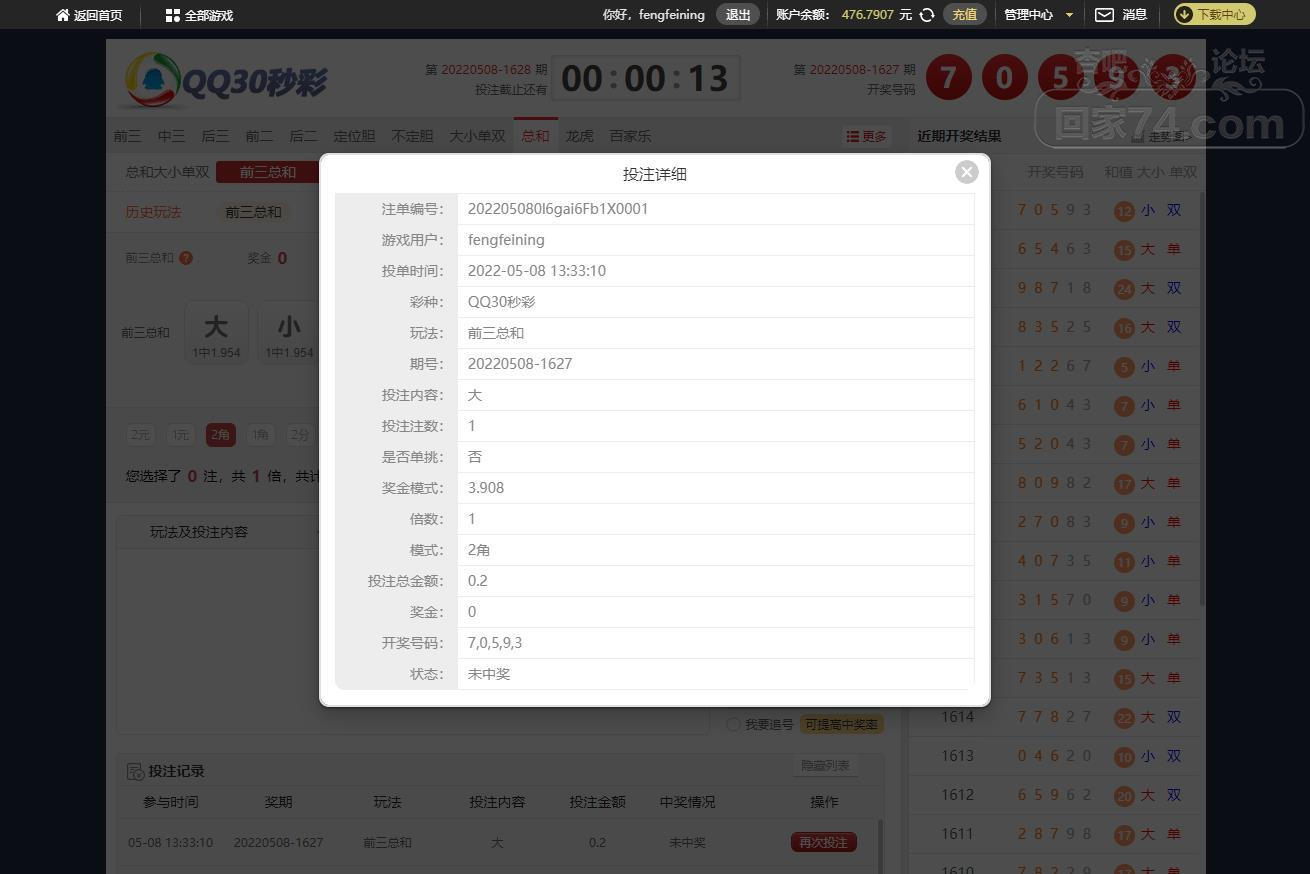Select the 2角 bet unit
This screenshot has height=874, width=1310.
(x=220, y=435)
